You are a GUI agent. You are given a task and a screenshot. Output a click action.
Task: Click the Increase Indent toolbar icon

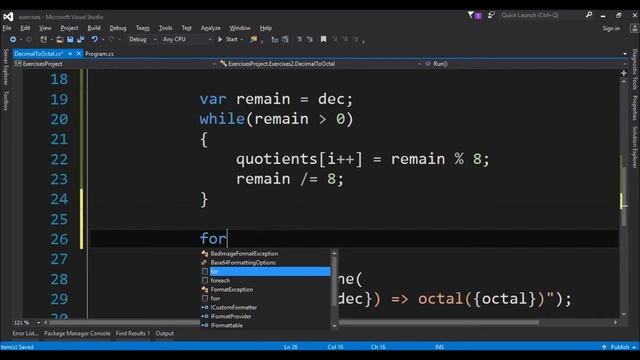(285, 40)
